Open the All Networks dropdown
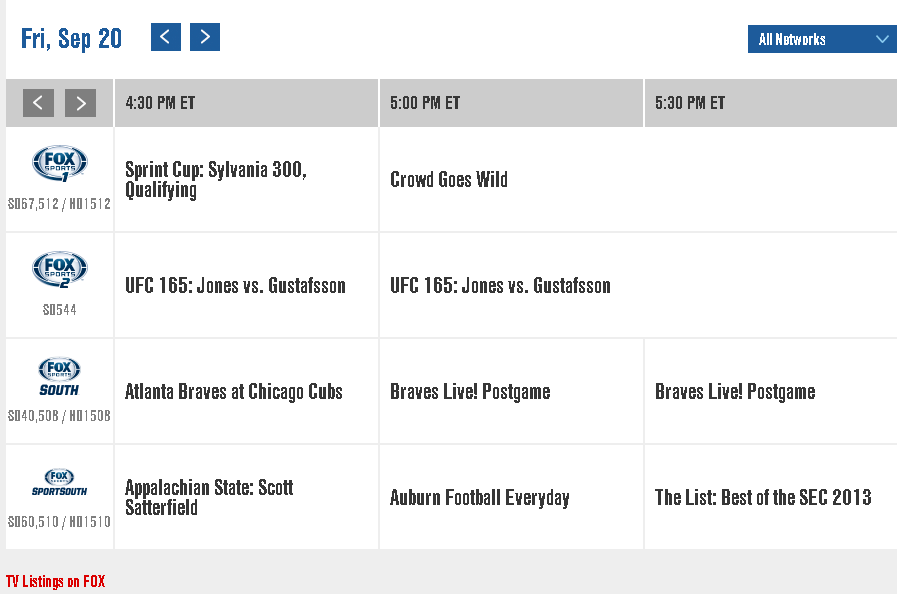Screen dimensions: 897x594 (x=822, y=39)
